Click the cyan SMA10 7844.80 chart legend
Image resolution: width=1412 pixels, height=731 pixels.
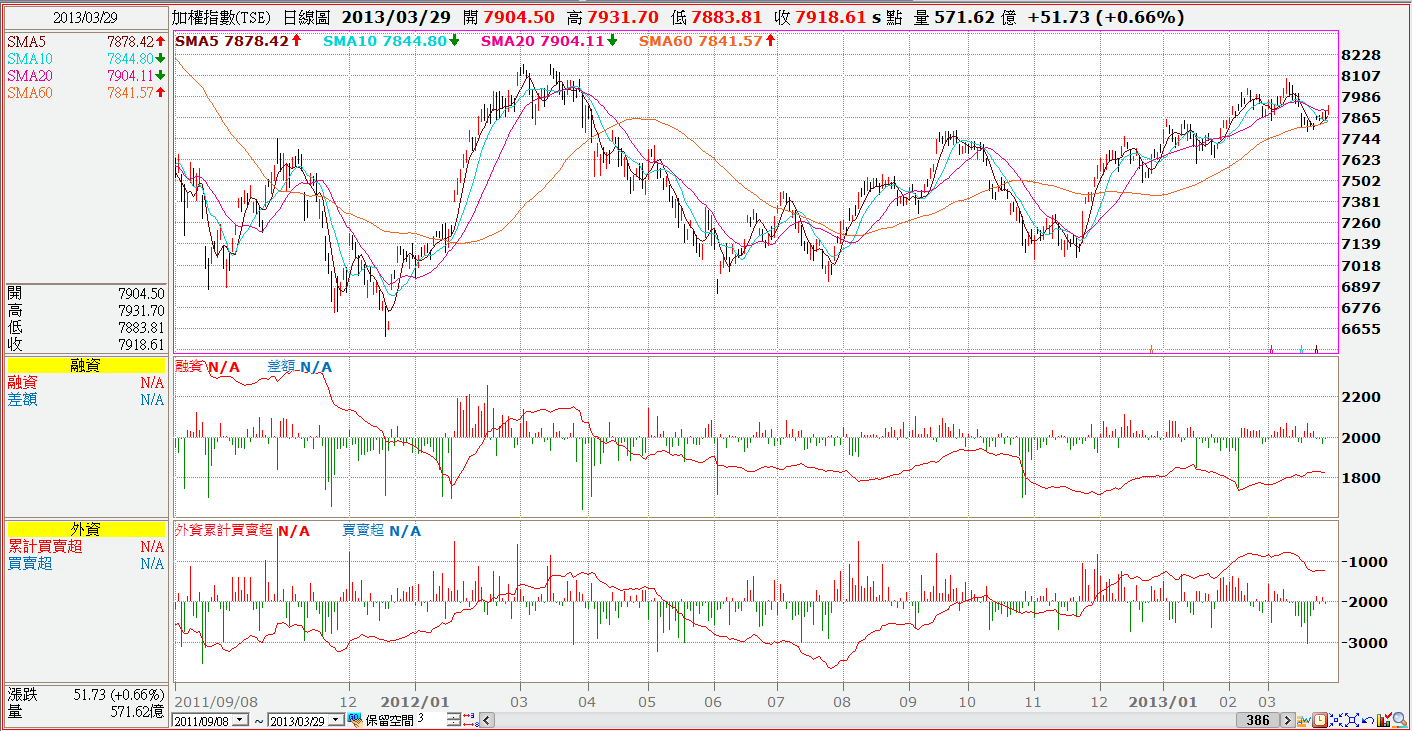(392, 41)
